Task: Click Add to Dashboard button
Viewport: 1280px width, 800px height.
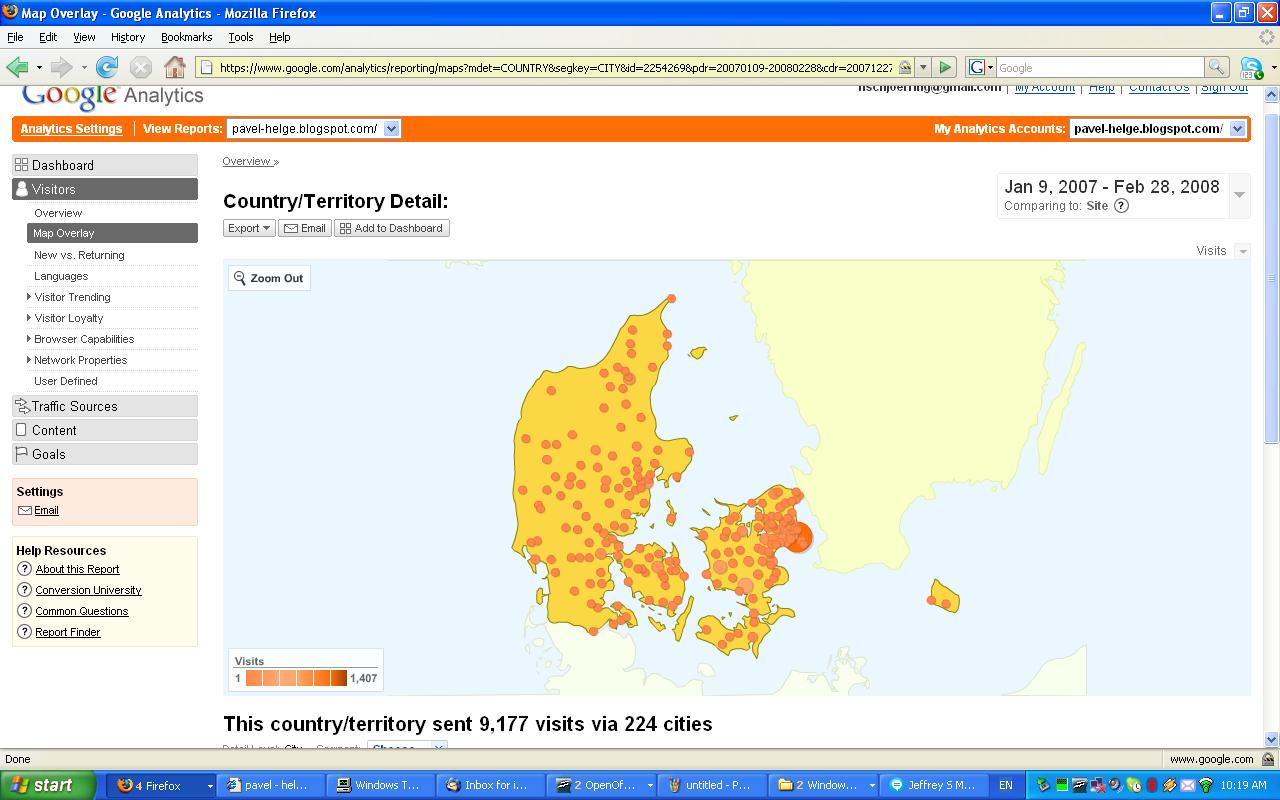Action: pyautogui.click(x=392, y=228)
